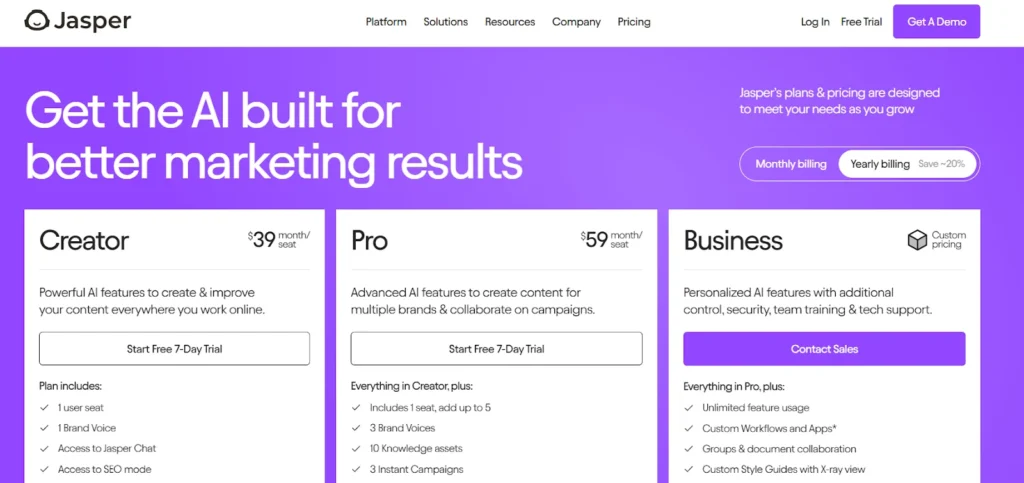The image size is (1024, 483).
Task: Open the Company nav menu
Action: click(576, 22)
